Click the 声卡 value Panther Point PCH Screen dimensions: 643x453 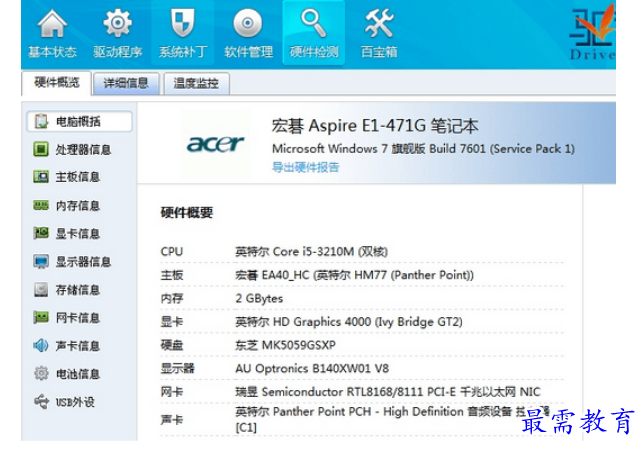(x=392, y=419)
